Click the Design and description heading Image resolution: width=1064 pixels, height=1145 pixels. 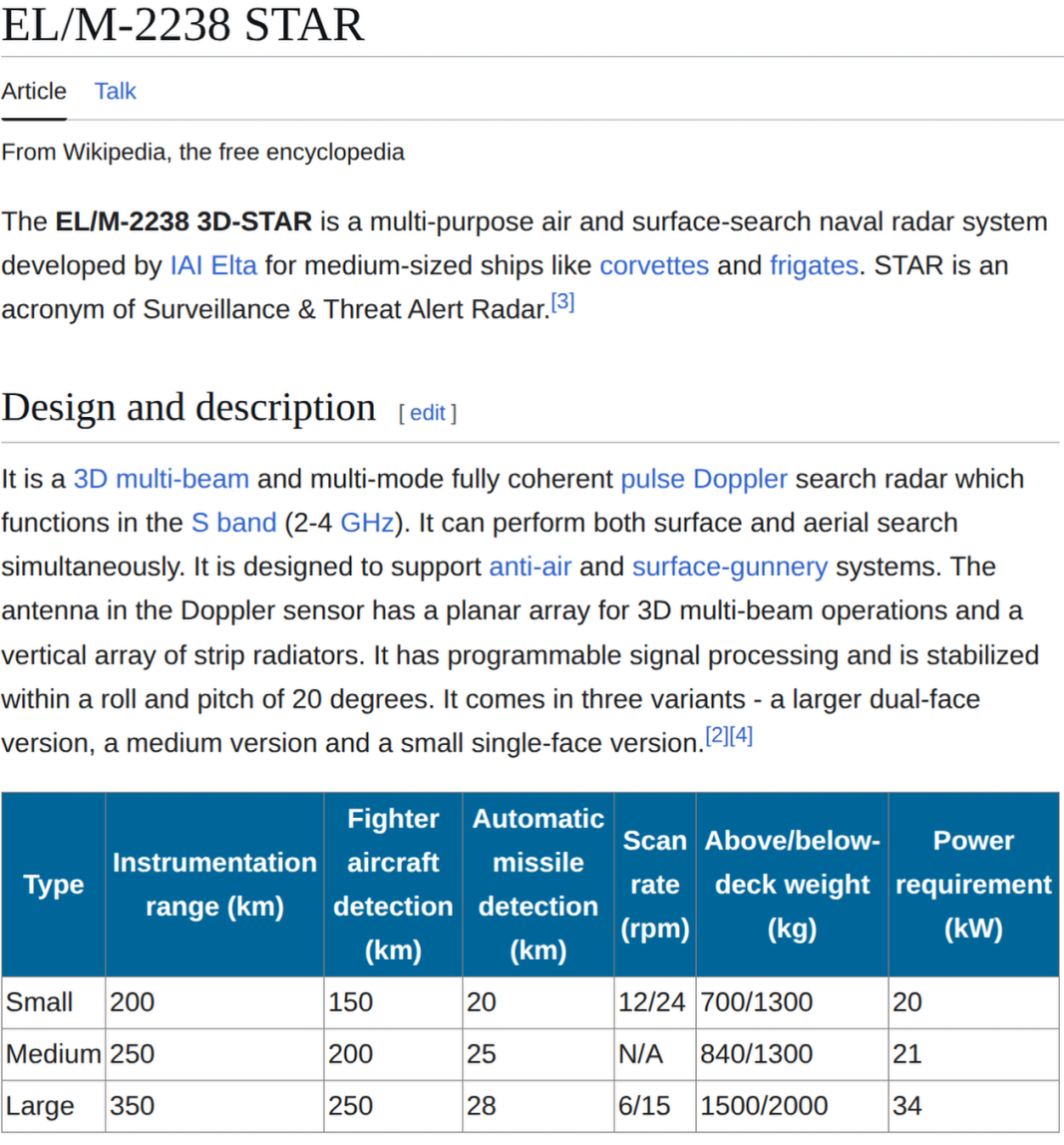point(188,408)
